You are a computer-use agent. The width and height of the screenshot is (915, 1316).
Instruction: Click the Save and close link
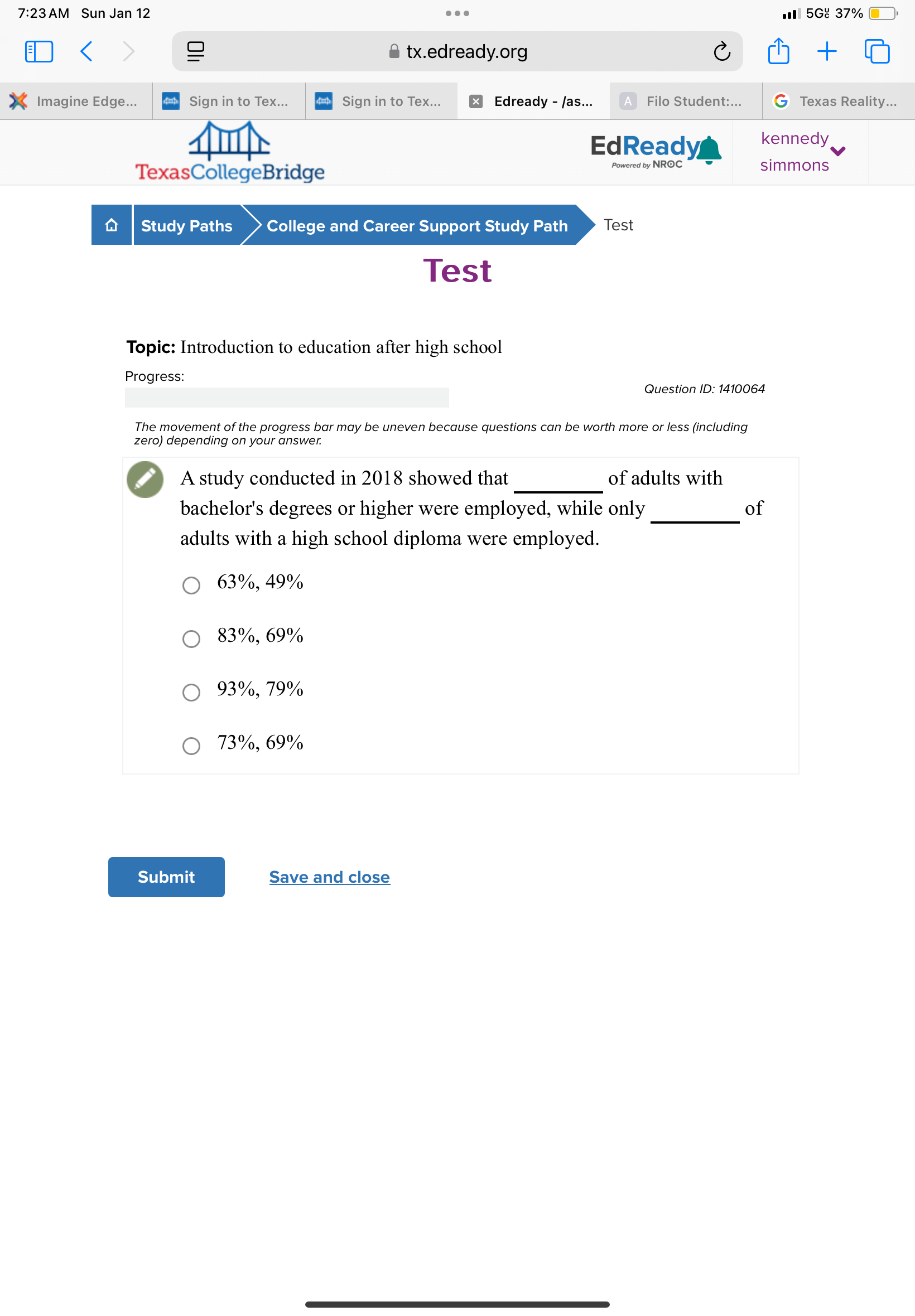click(330, 877)
